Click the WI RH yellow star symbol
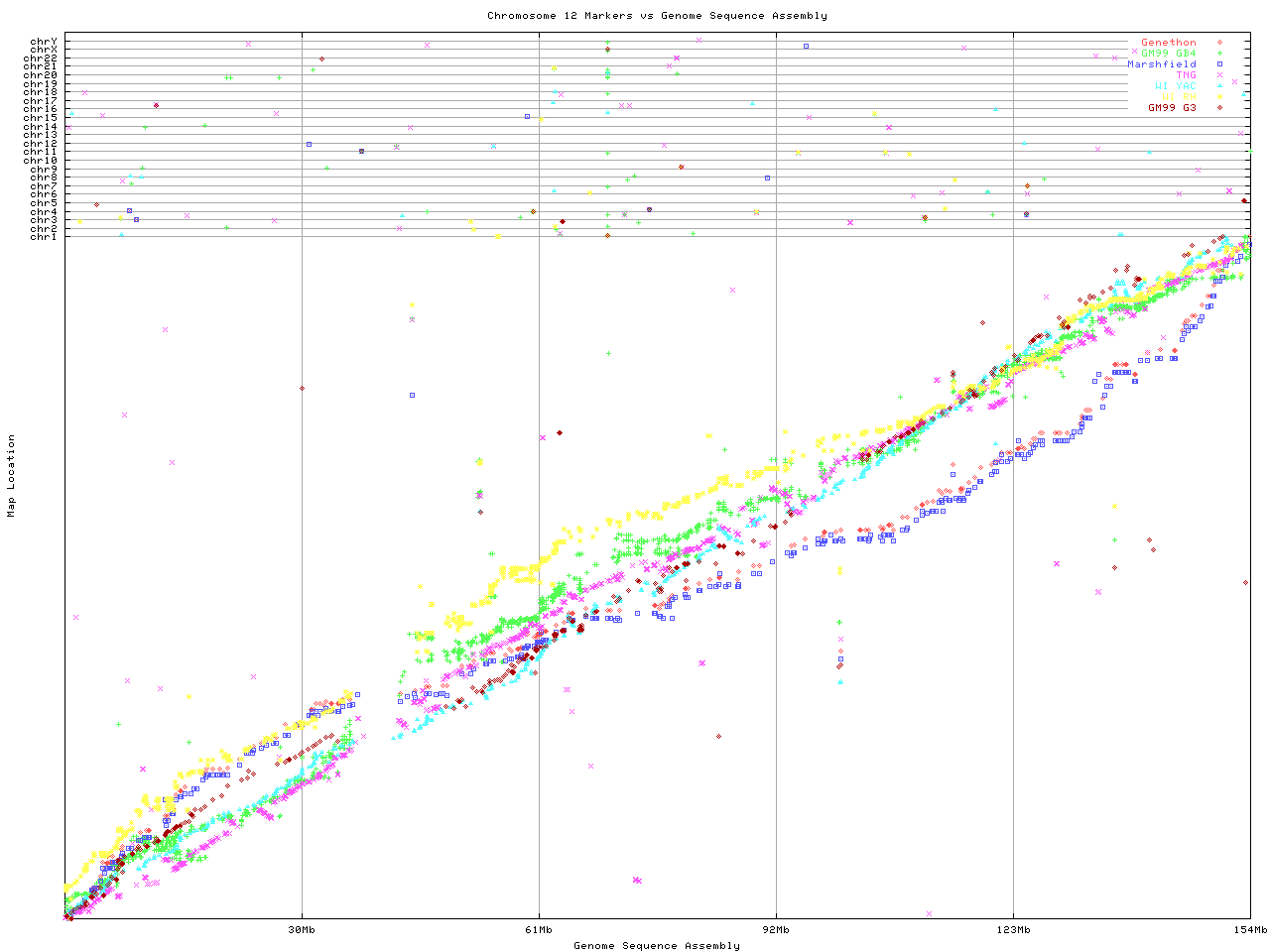Image resolution: width=1270 pixels, height=952 pixels. click(1219, 97)
